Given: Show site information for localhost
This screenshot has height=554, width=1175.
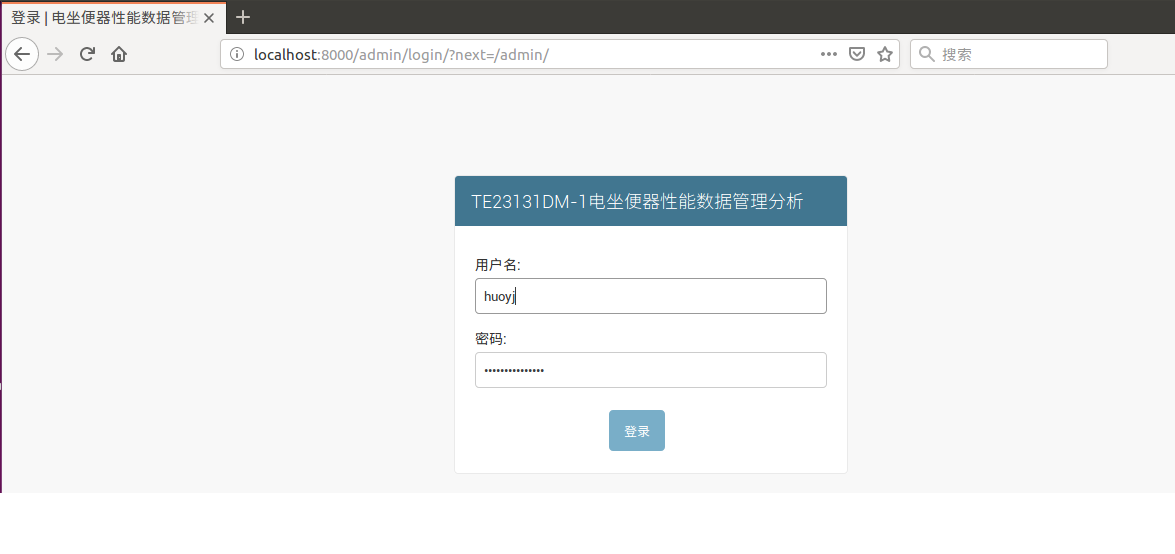Looking at the screenshot, I should tap(237, 54).
